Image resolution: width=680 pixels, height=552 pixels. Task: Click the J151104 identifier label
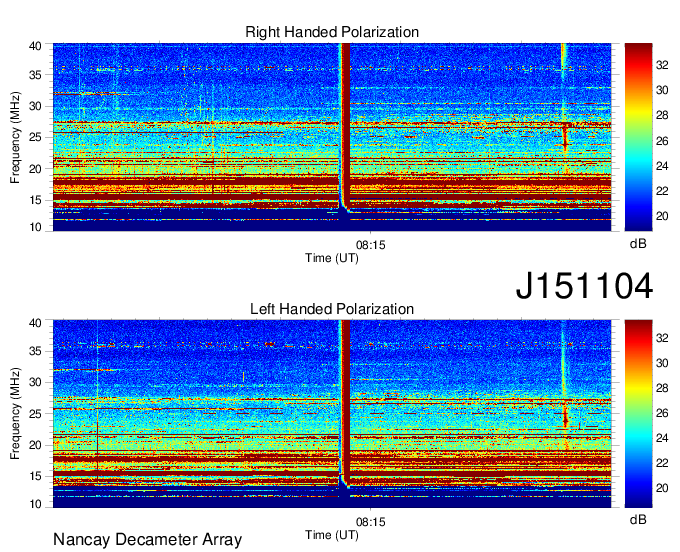coord(584,286)
